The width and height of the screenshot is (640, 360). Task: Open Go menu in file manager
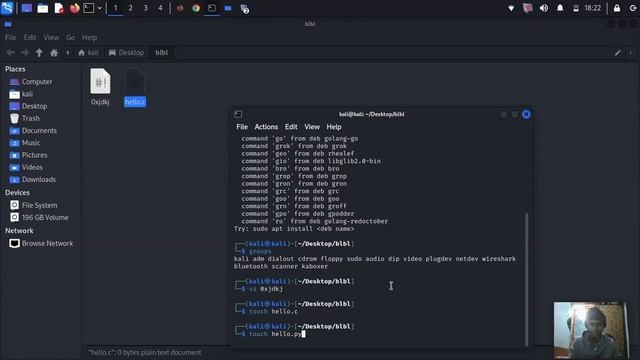pos(71,38)
